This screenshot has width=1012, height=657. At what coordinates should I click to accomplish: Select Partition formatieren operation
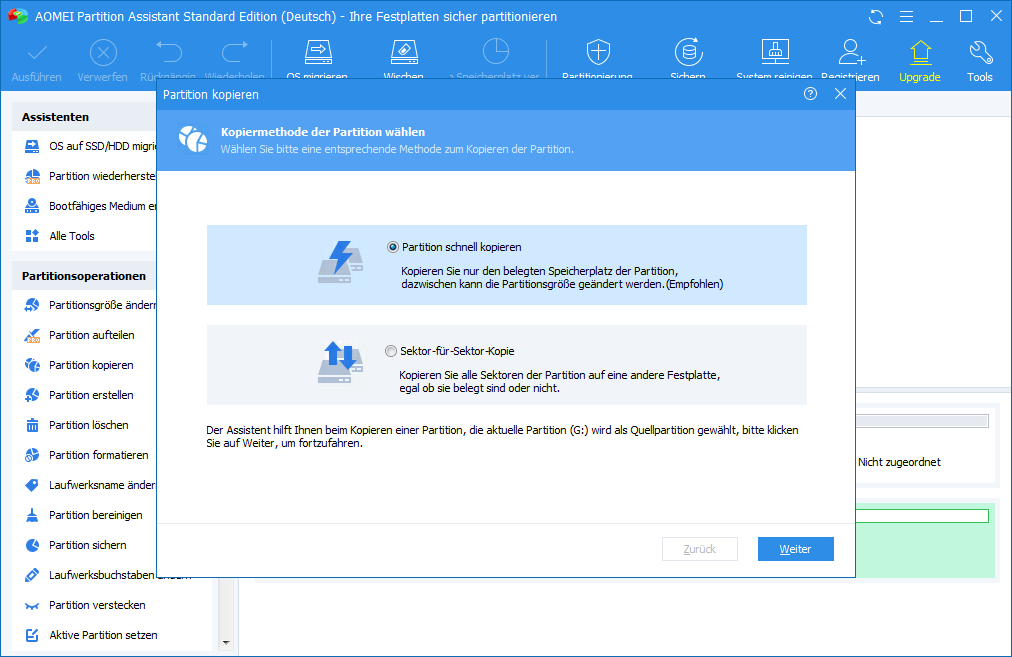[x=86, y=455]
